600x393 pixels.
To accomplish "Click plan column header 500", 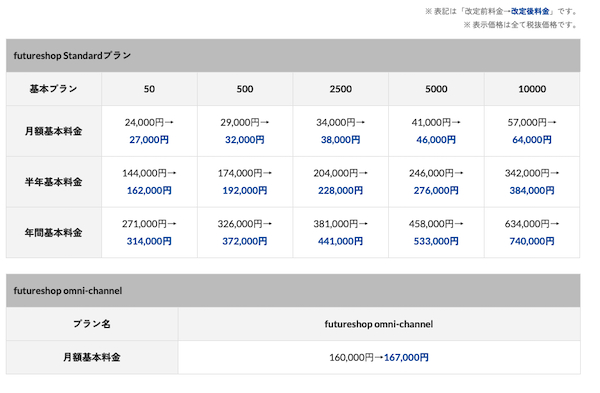I will coord(245,89).
